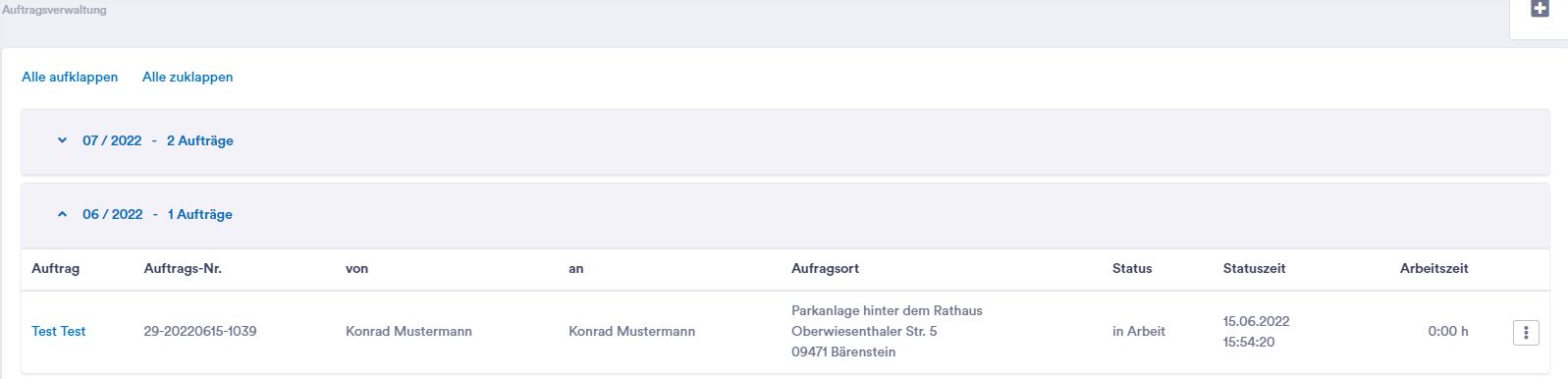Click Alle aufklappen link
Image resolution: width=1568 pixels, height=379 pixels.
pyautogui.click(x=70, y=77)
